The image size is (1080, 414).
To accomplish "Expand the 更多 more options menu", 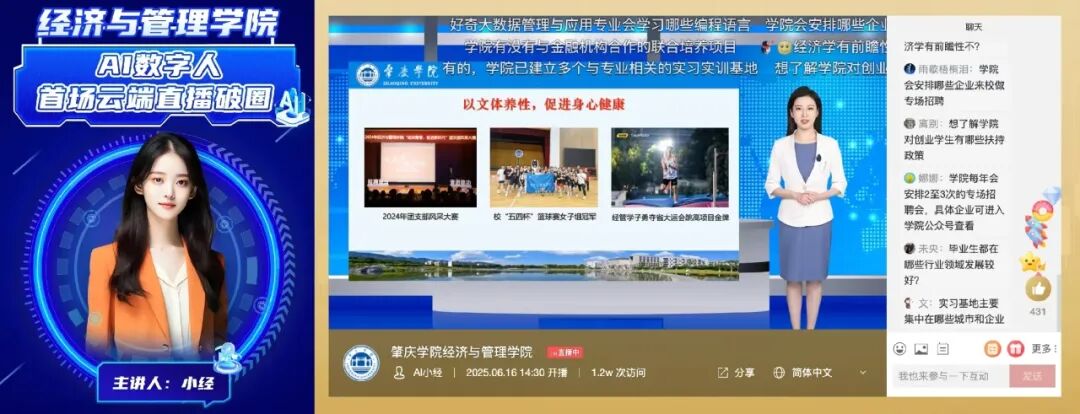I will (1044, 349).
